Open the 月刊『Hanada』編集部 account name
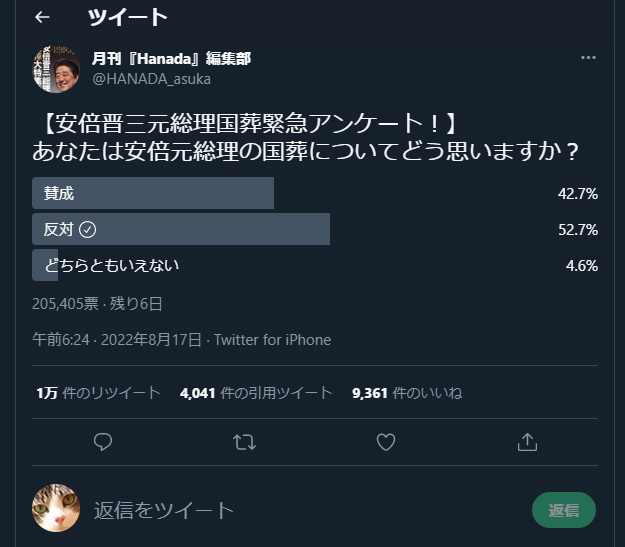The width and height of the screenshot is (625, 547). [171, 58]
